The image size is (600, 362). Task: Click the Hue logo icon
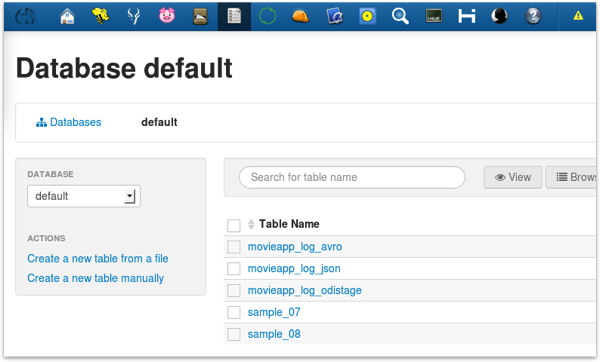pos(25,16)
